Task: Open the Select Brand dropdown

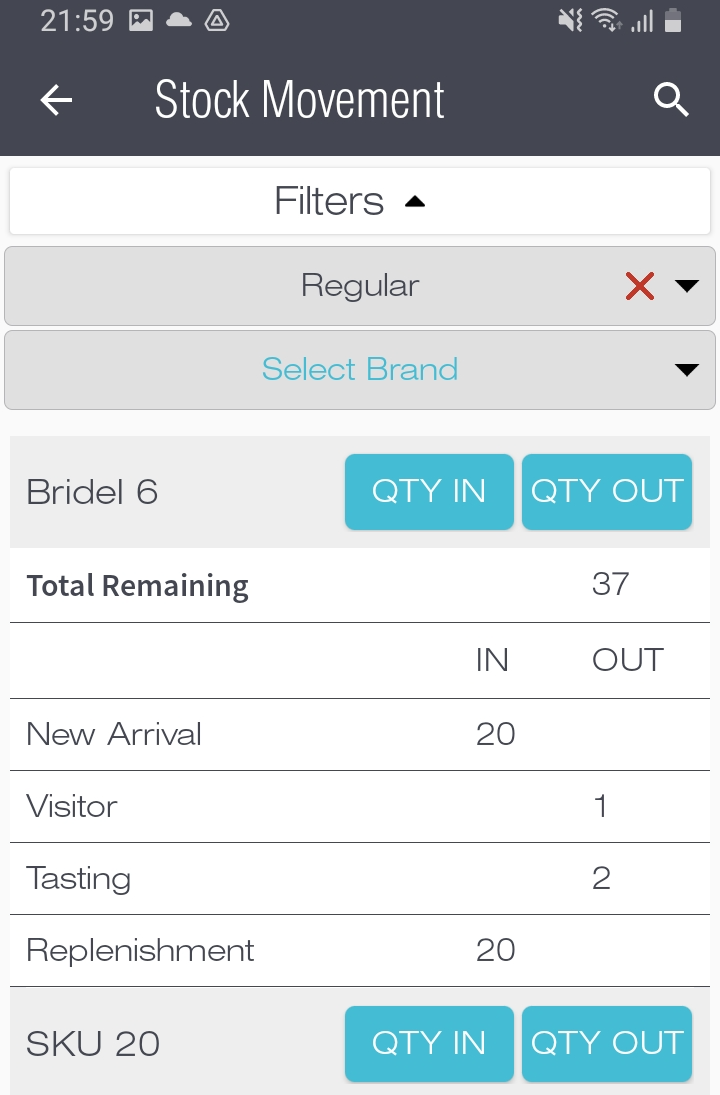Action: click(x=360, y=370)
